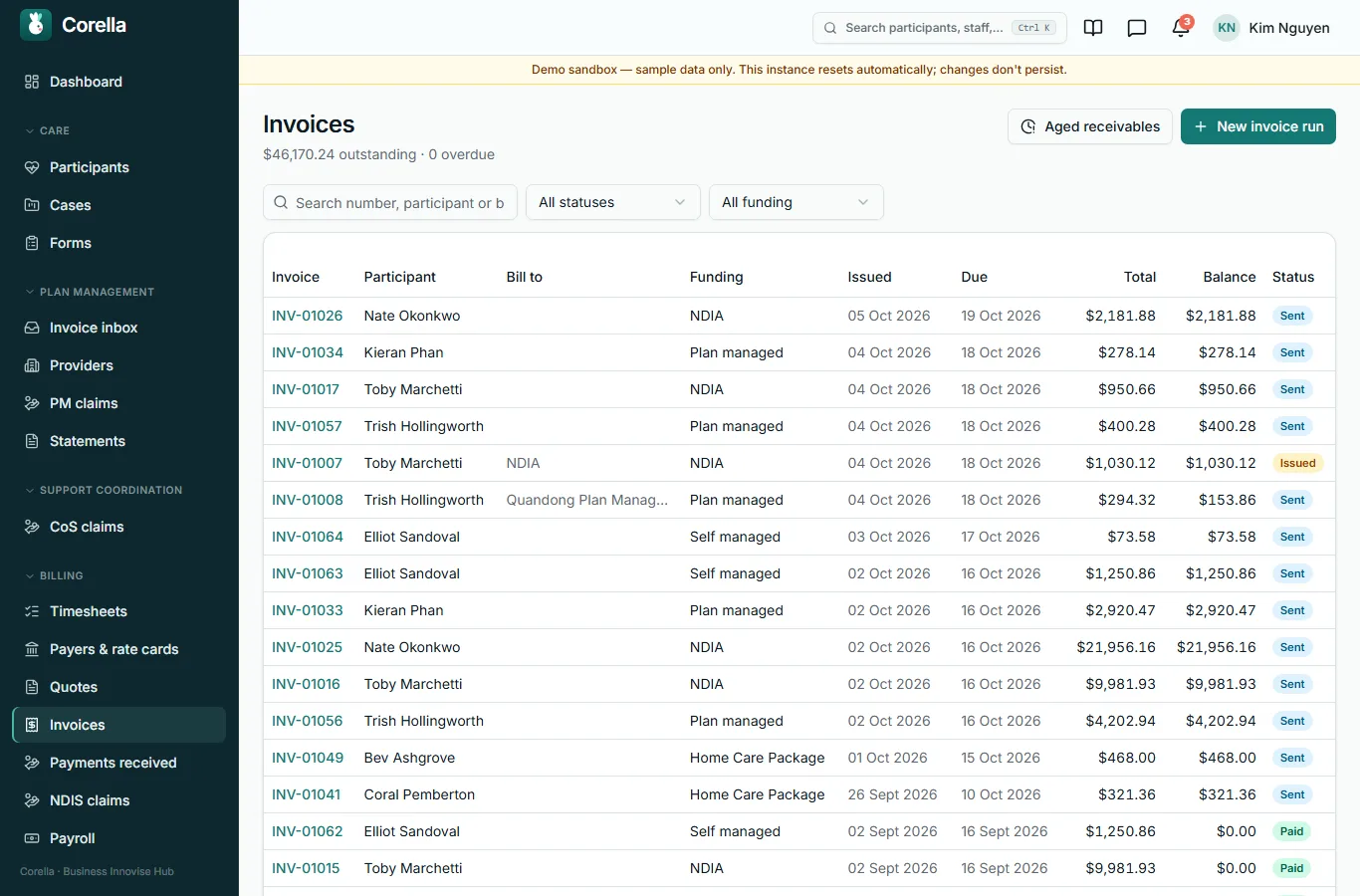
Task: Open the All statuses dropdown
Action: [x=613, y=202]
